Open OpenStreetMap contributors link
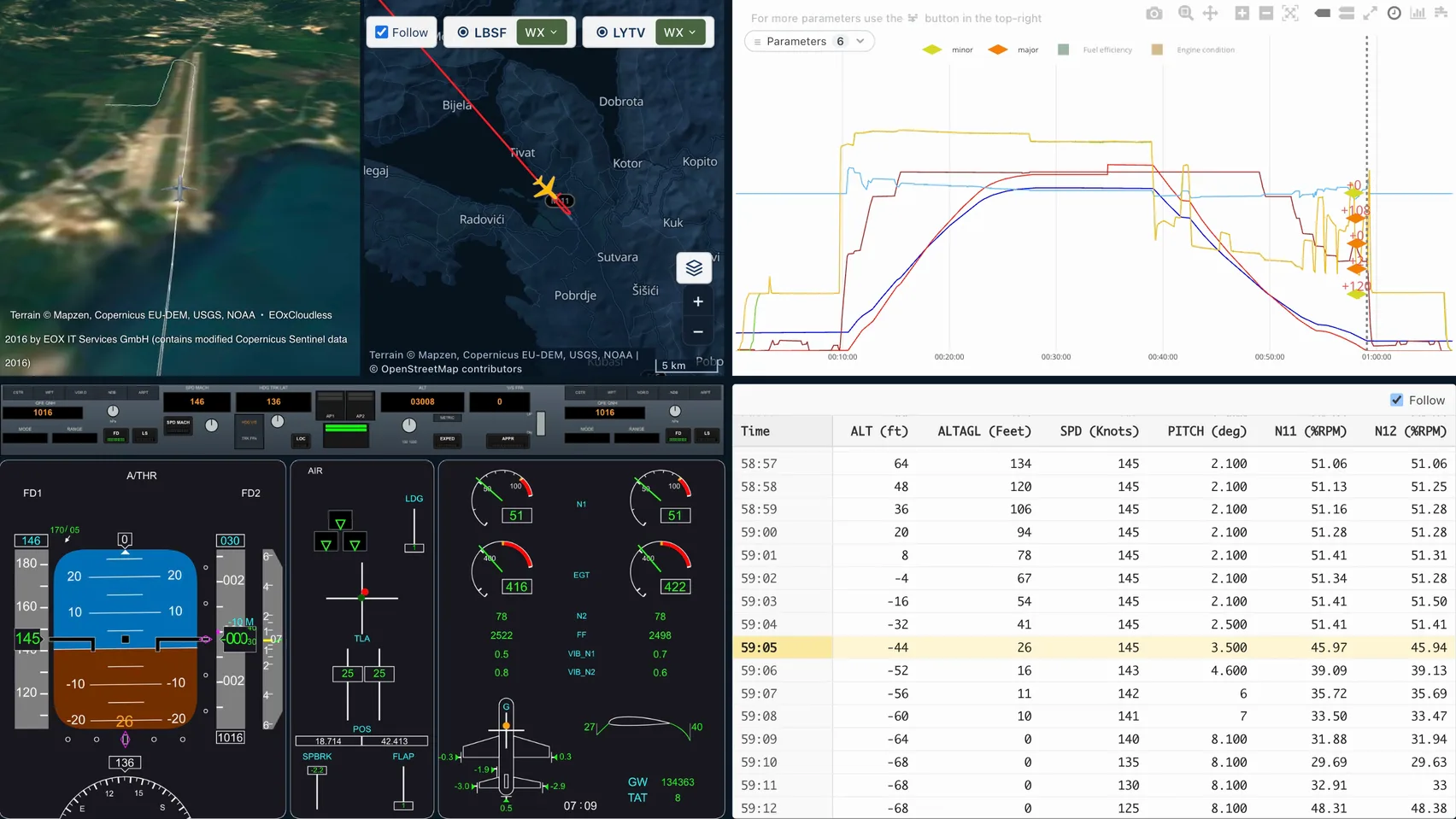The height and width of the screenshot is (819, 1456). click(x=451, y=369)
